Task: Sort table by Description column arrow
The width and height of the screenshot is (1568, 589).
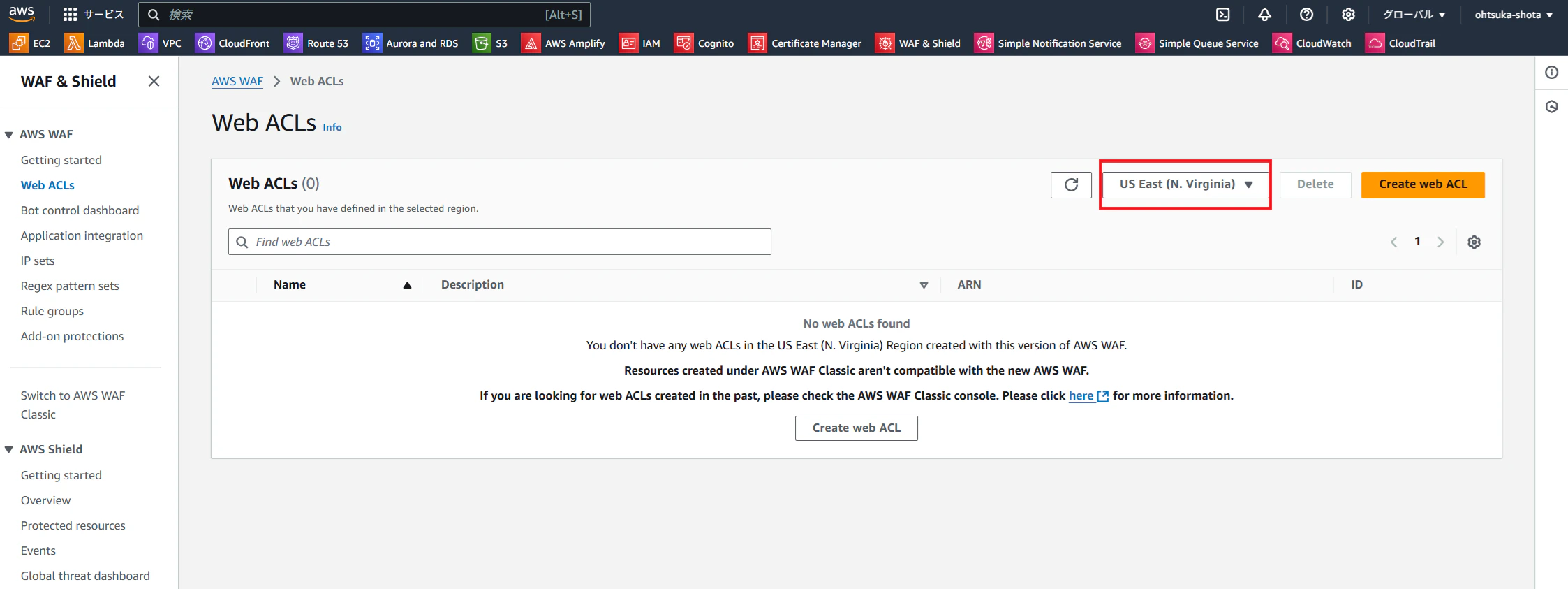Action: click(924, 285)
